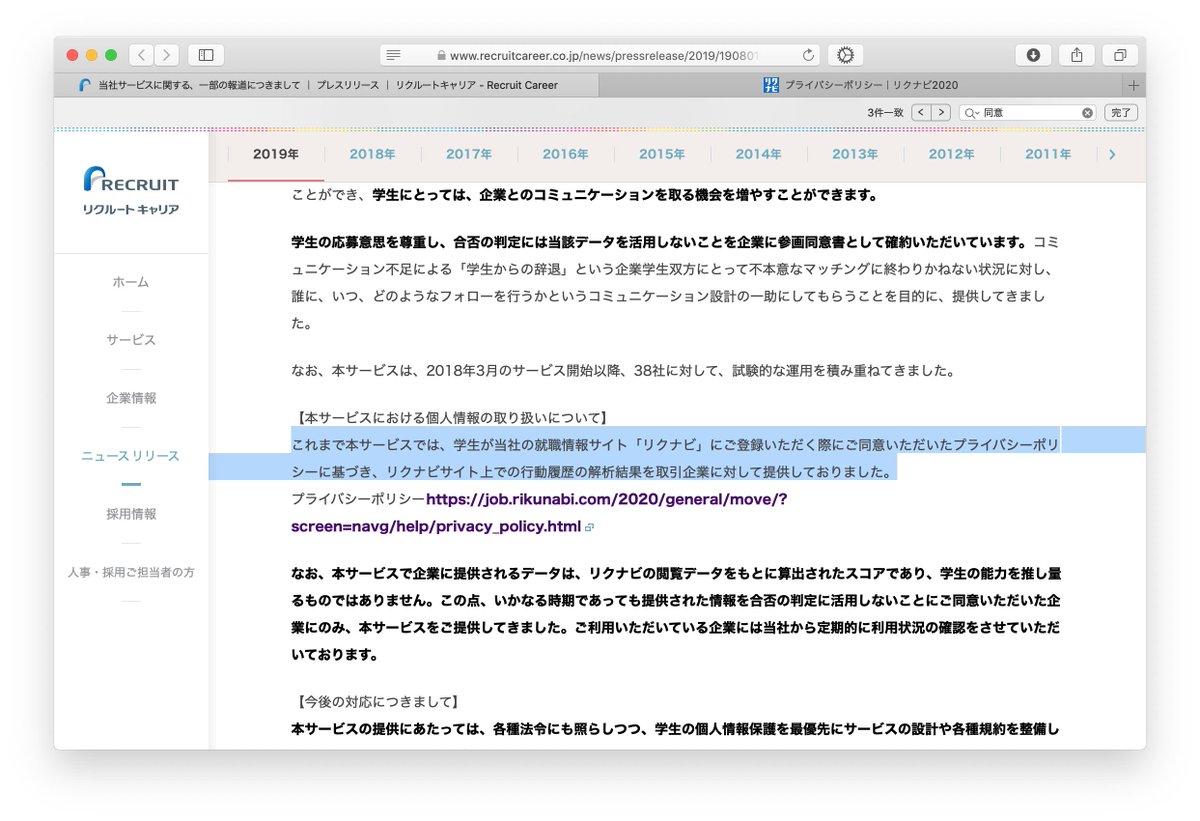Open find options magnifier dropdown

click(971, 113)
